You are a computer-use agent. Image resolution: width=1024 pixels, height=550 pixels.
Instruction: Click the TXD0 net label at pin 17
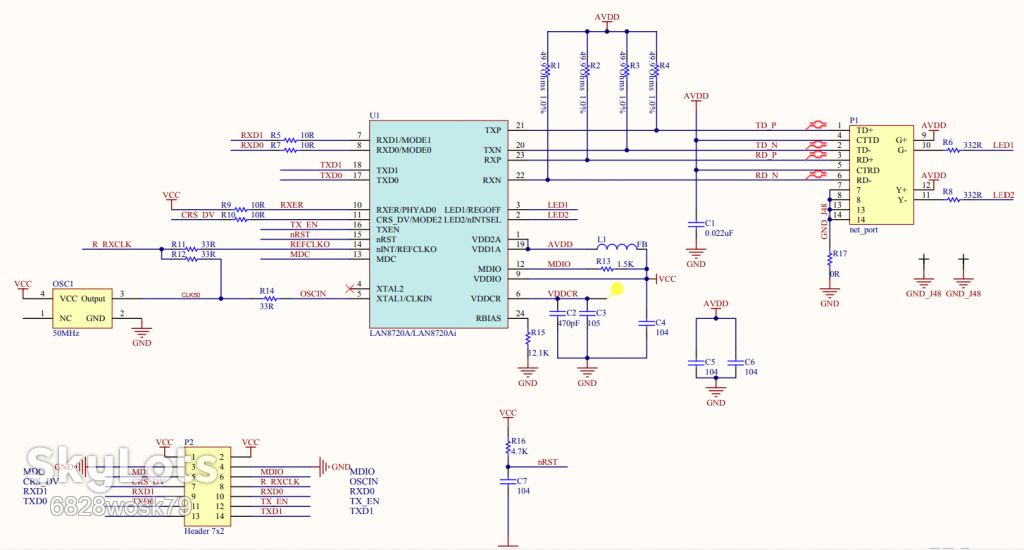331,175
